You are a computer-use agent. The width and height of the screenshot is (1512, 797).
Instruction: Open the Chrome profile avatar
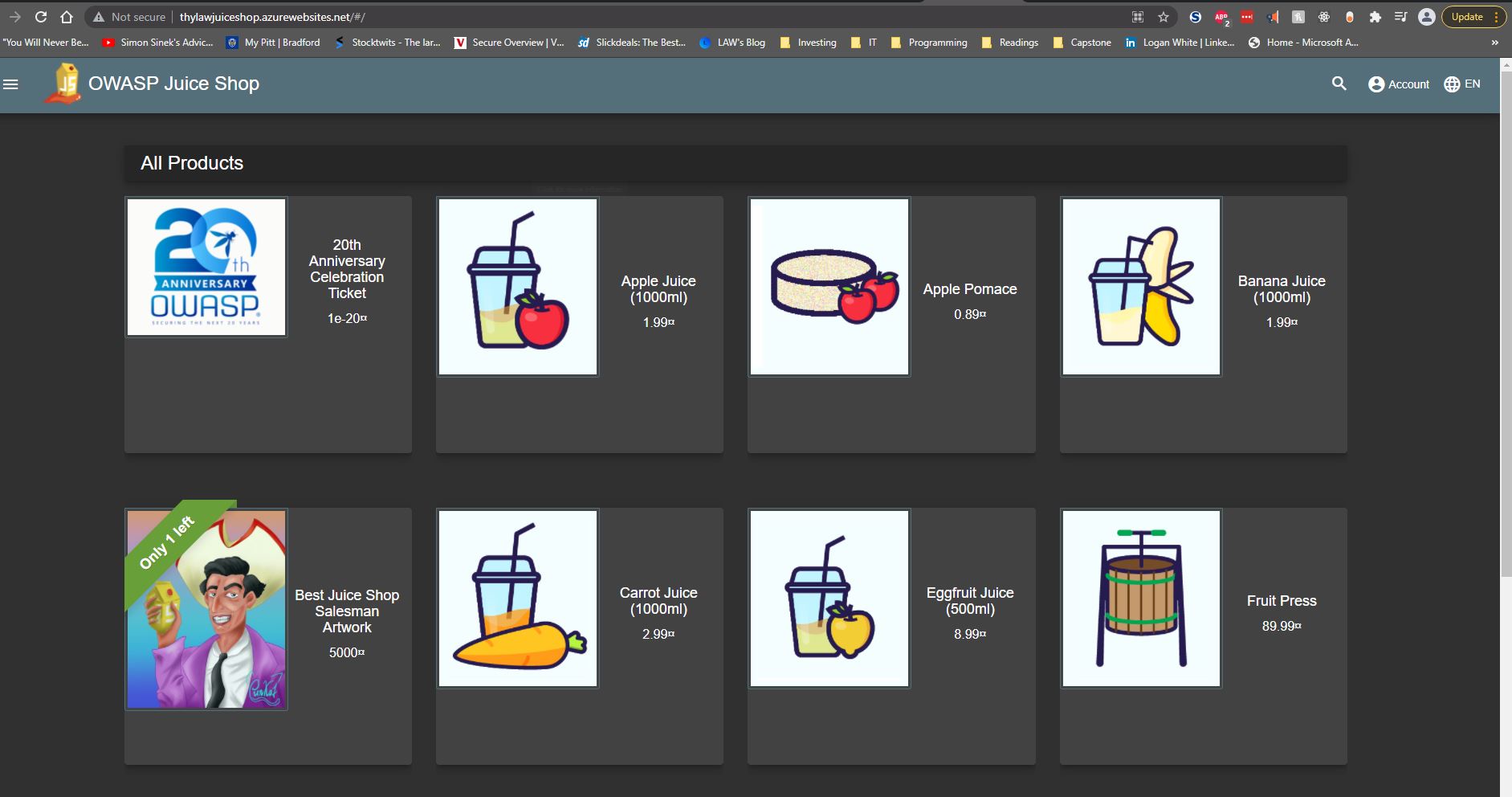click(1426, 17)
